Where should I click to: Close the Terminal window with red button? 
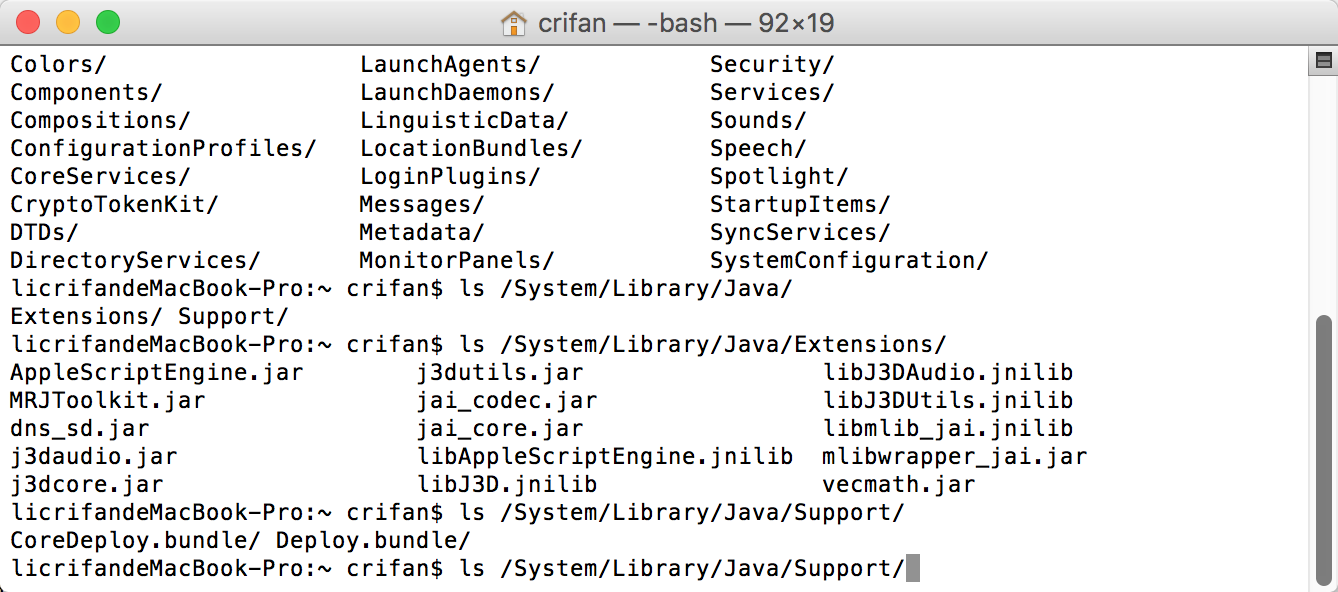29,22
